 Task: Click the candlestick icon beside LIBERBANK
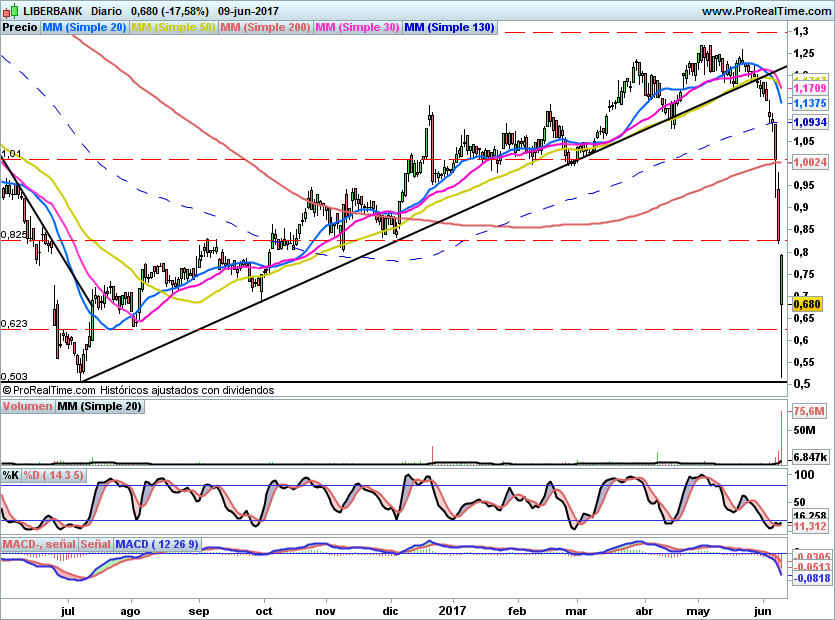pos(10,11)
